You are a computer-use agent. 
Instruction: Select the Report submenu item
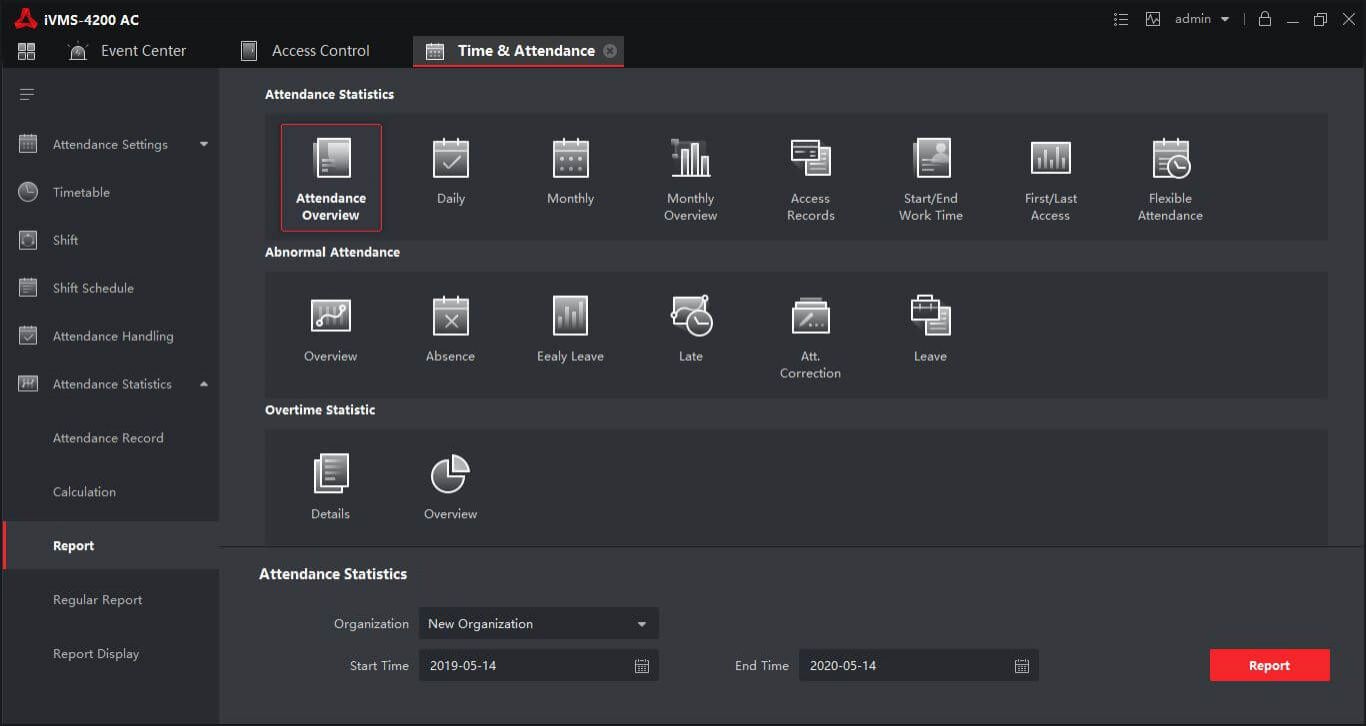tap(111, 546)
